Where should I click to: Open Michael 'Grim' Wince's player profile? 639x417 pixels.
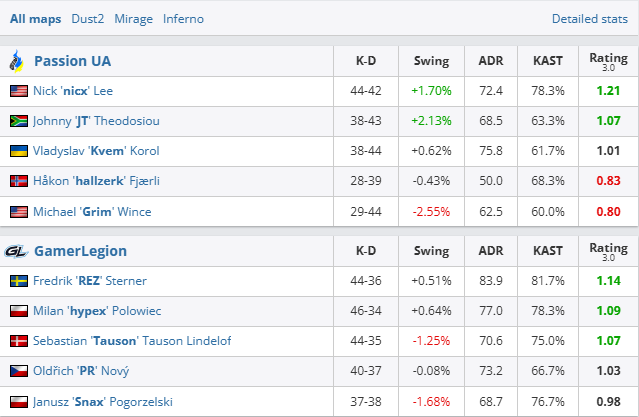(96, 211)
